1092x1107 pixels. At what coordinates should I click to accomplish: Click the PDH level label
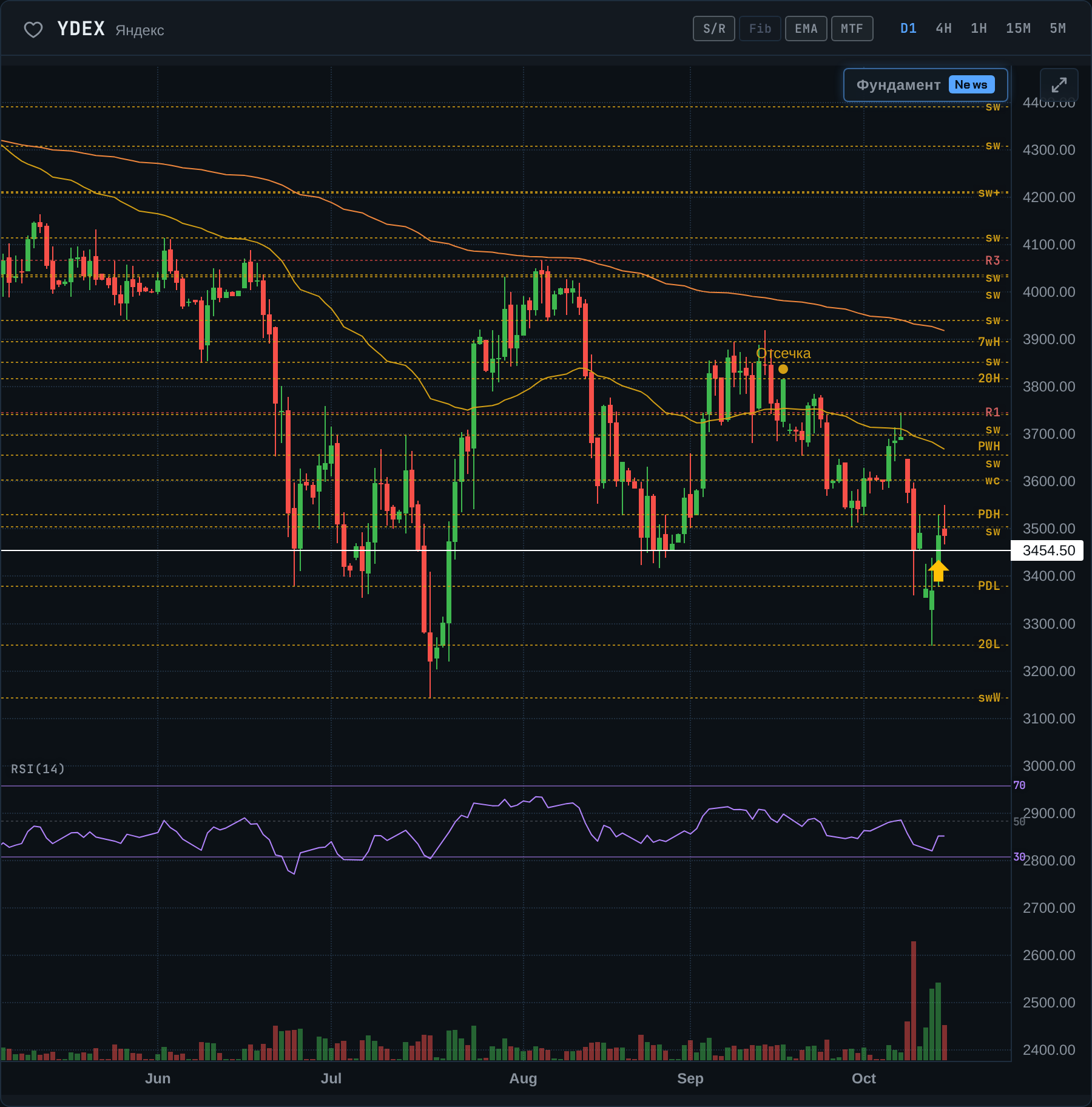pos(989,514)
